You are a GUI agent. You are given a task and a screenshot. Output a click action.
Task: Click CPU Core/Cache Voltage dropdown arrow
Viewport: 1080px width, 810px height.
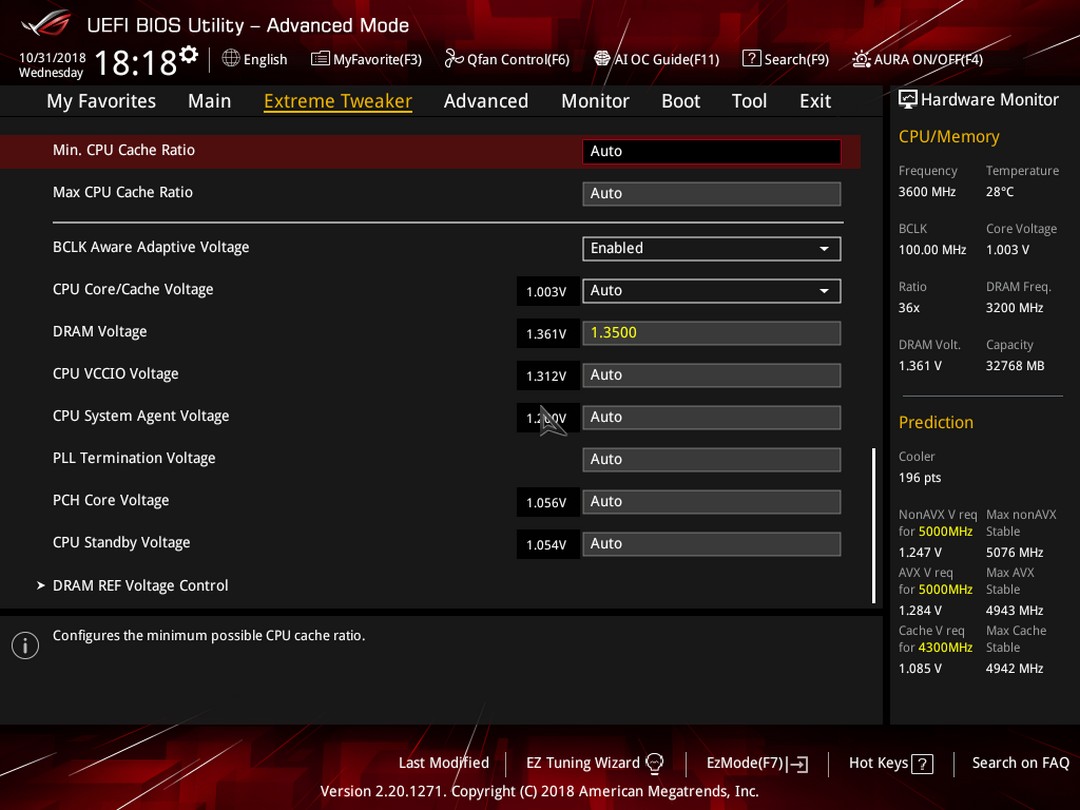(824, 291)
